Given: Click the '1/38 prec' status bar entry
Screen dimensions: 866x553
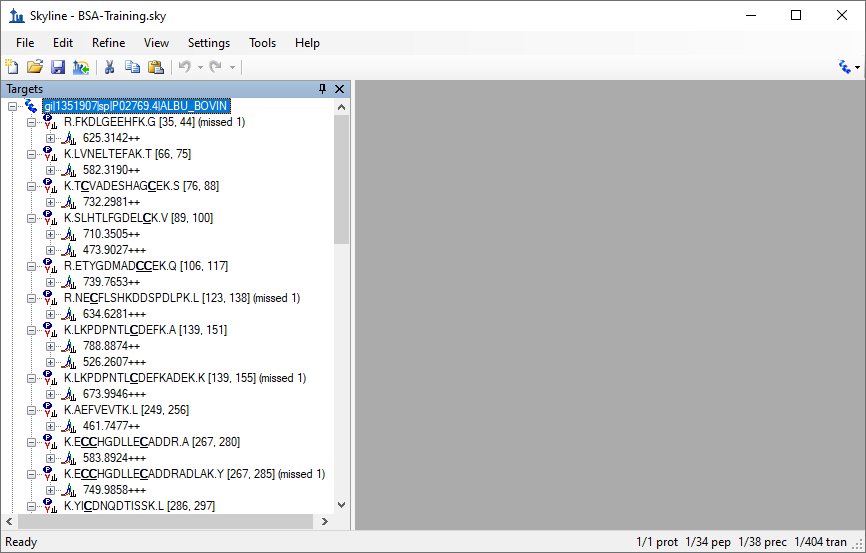Looking at the screenshot, I should [x=762, y=543].
